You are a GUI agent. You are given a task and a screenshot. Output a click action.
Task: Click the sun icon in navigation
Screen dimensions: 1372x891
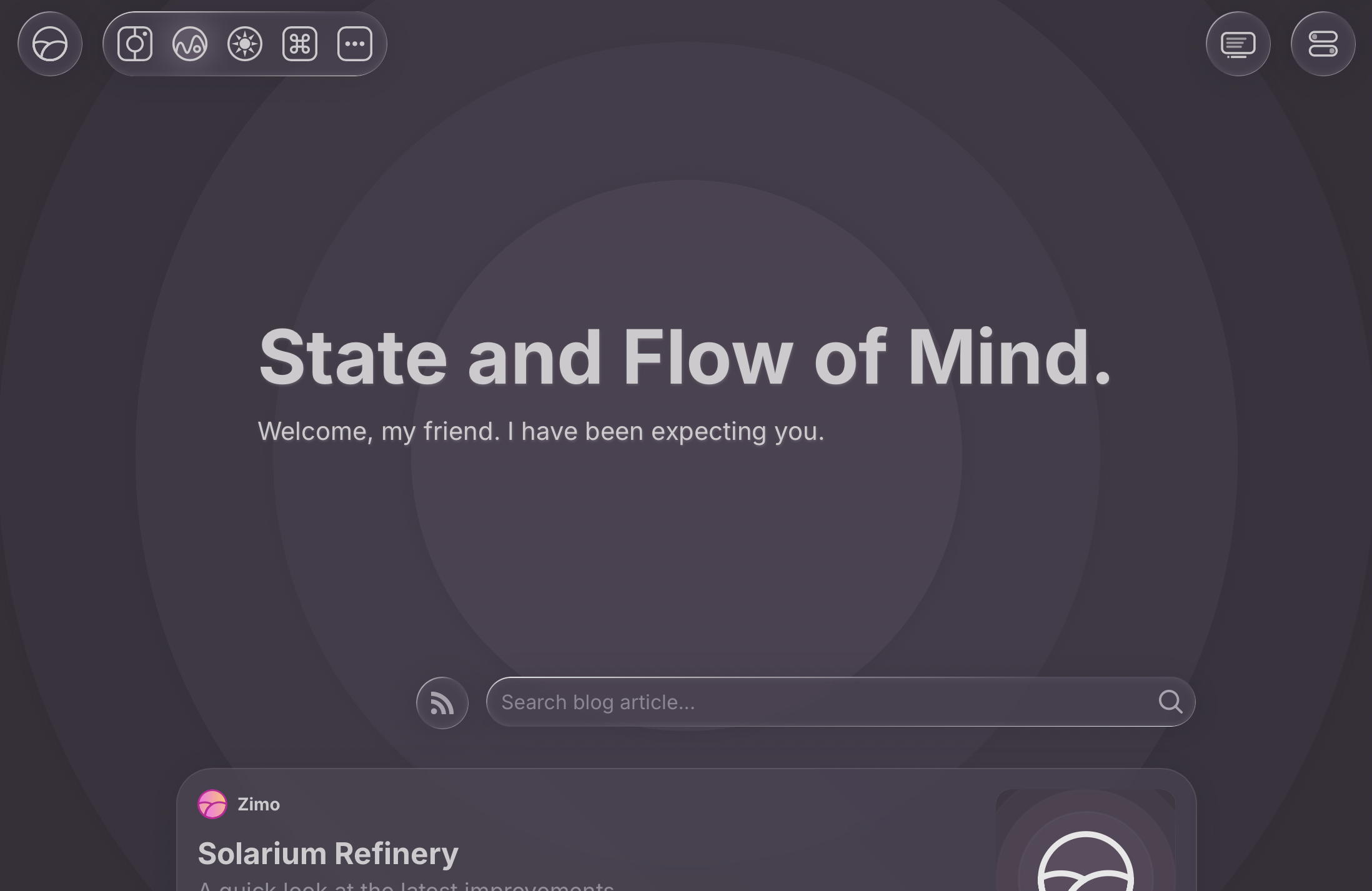pyautogui.click(x=245, y=44)
